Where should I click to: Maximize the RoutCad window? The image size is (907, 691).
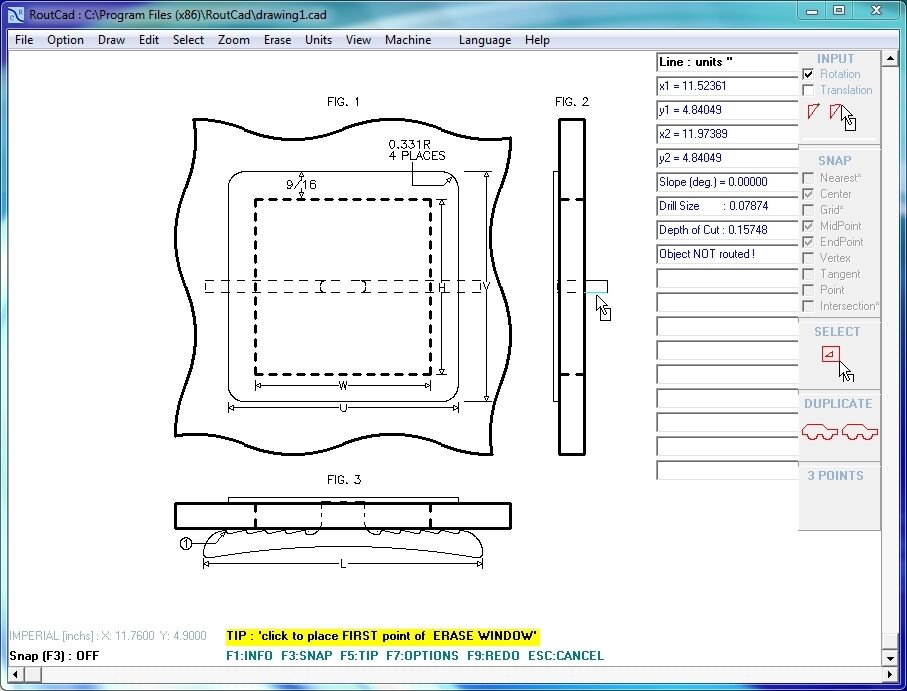coord(839,10)
